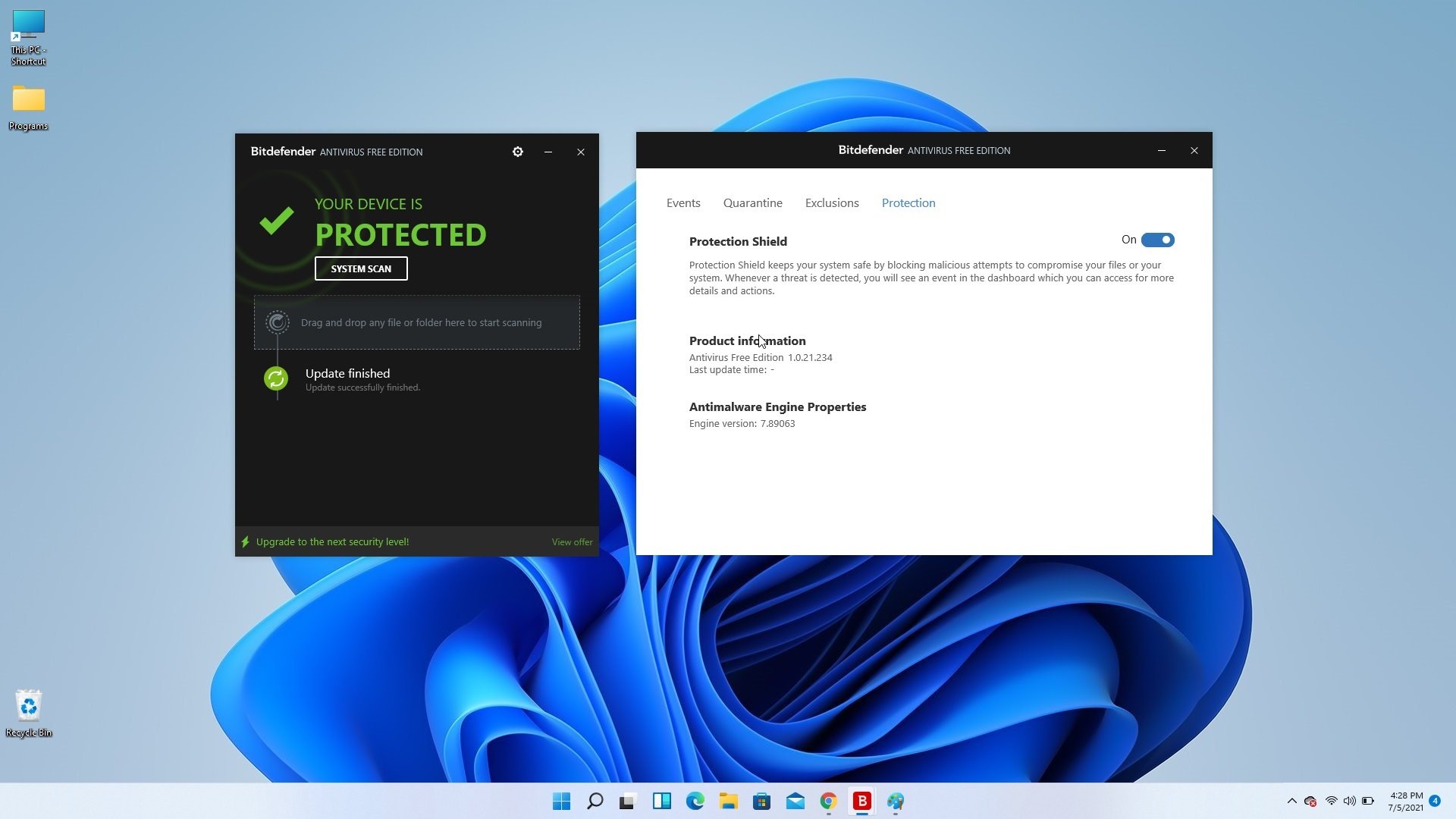Select Programs folder on desktop

28,108
